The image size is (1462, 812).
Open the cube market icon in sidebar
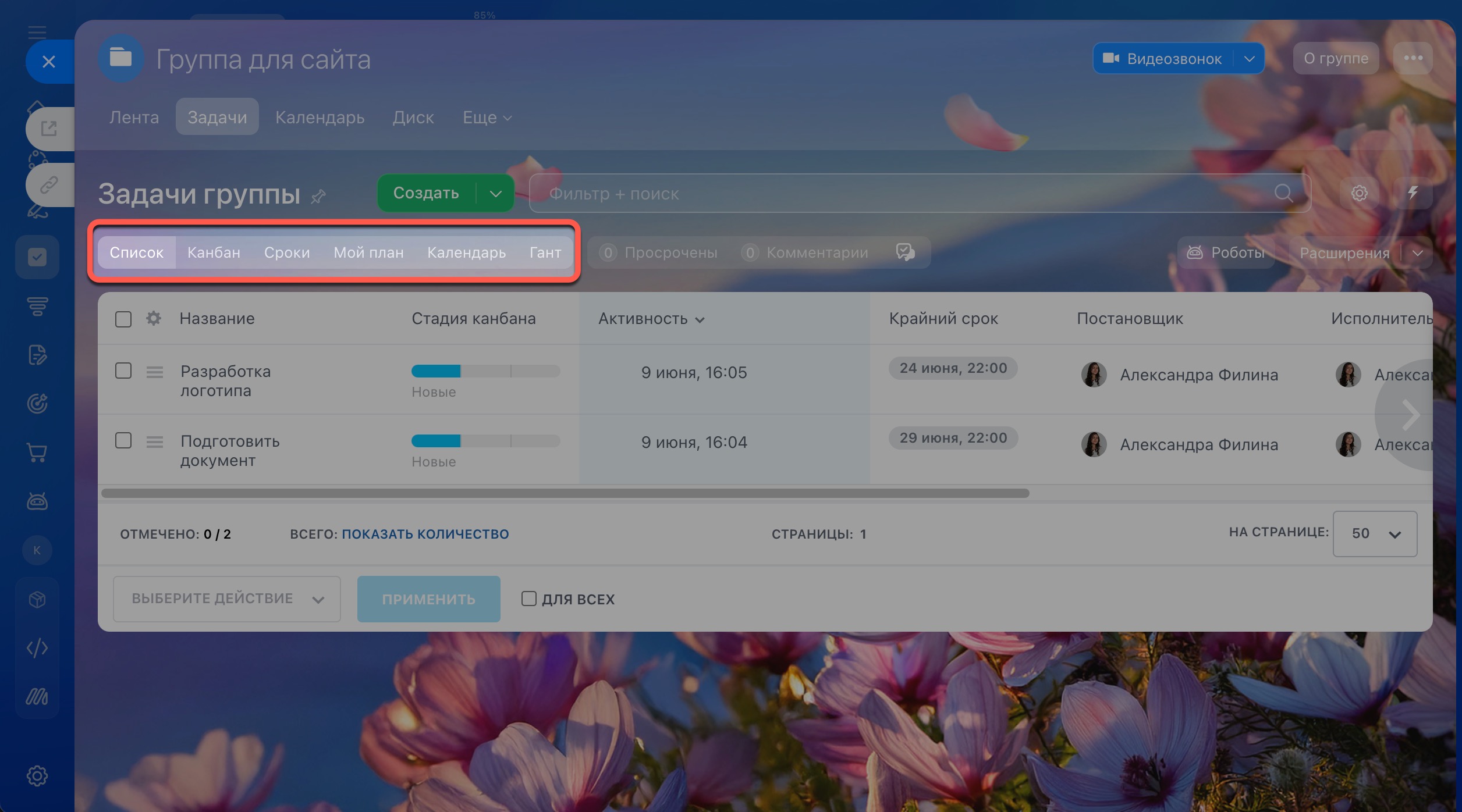coord(37,599)
